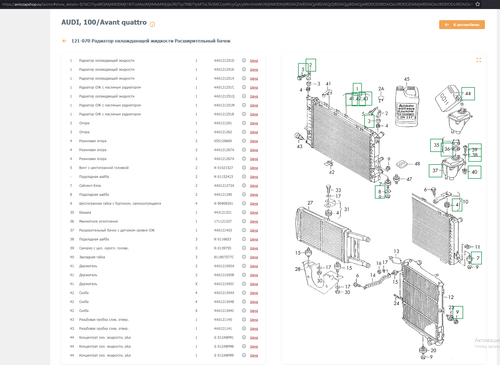Bookmark page with browser star icon

(477, 4)
